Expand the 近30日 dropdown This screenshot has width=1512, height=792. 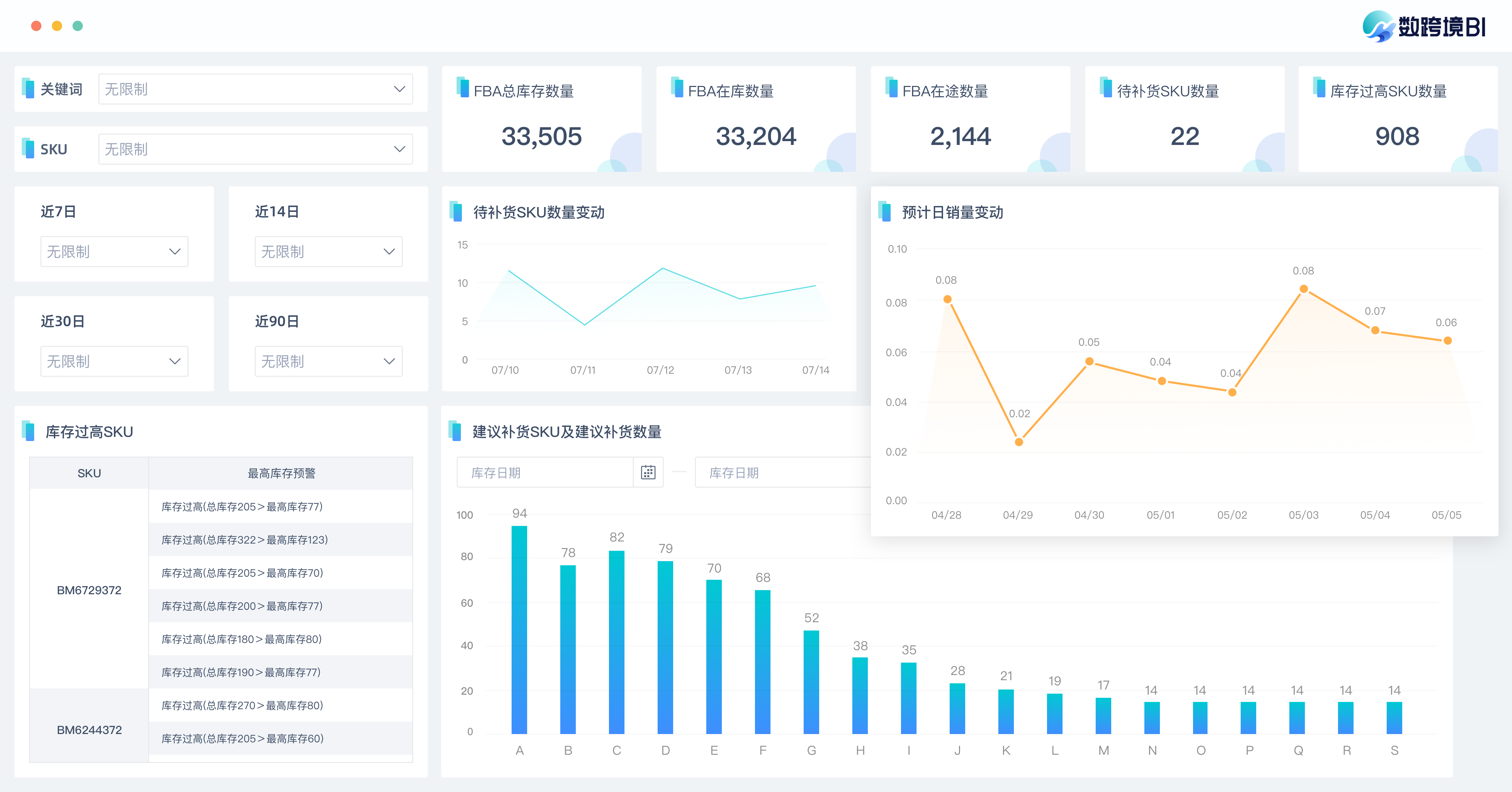(x=114, y=361)
